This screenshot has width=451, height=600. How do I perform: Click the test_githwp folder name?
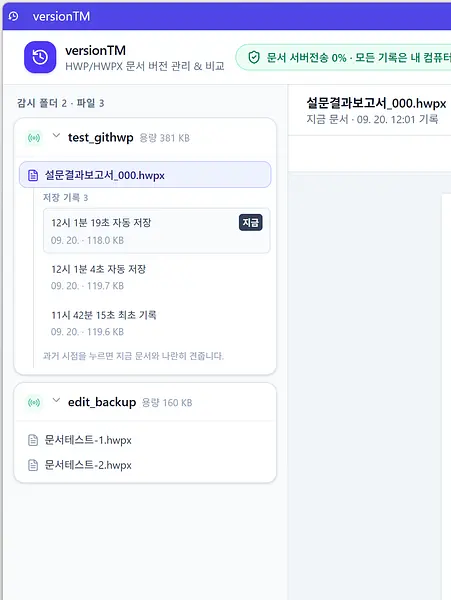101,138
